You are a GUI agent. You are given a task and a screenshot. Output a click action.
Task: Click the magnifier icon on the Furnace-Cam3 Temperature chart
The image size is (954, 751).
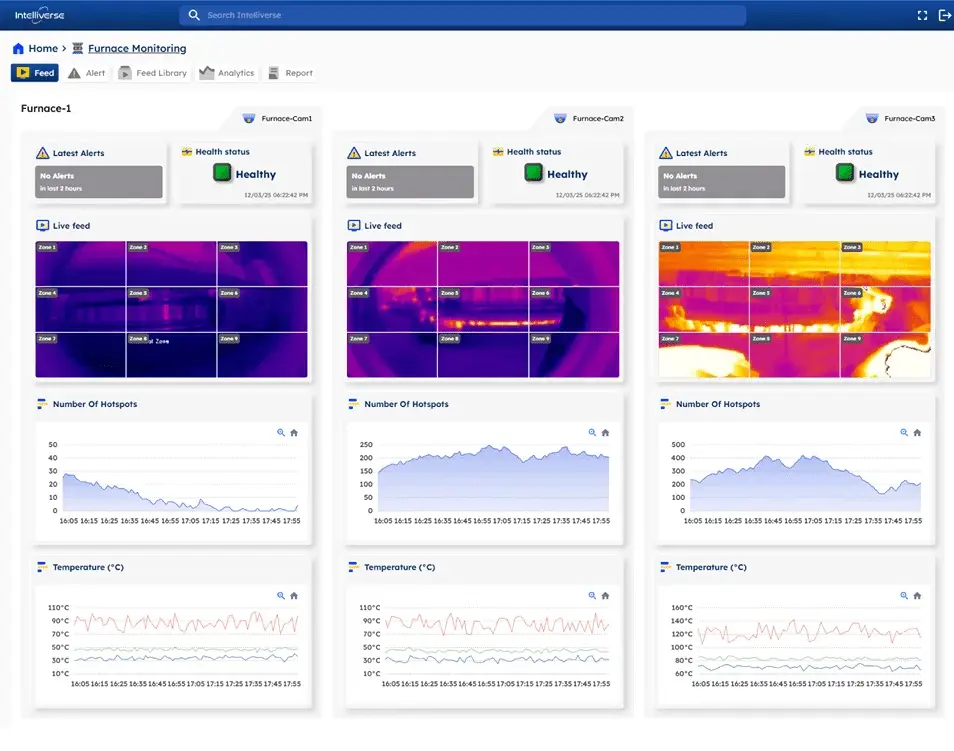point(904,595)
